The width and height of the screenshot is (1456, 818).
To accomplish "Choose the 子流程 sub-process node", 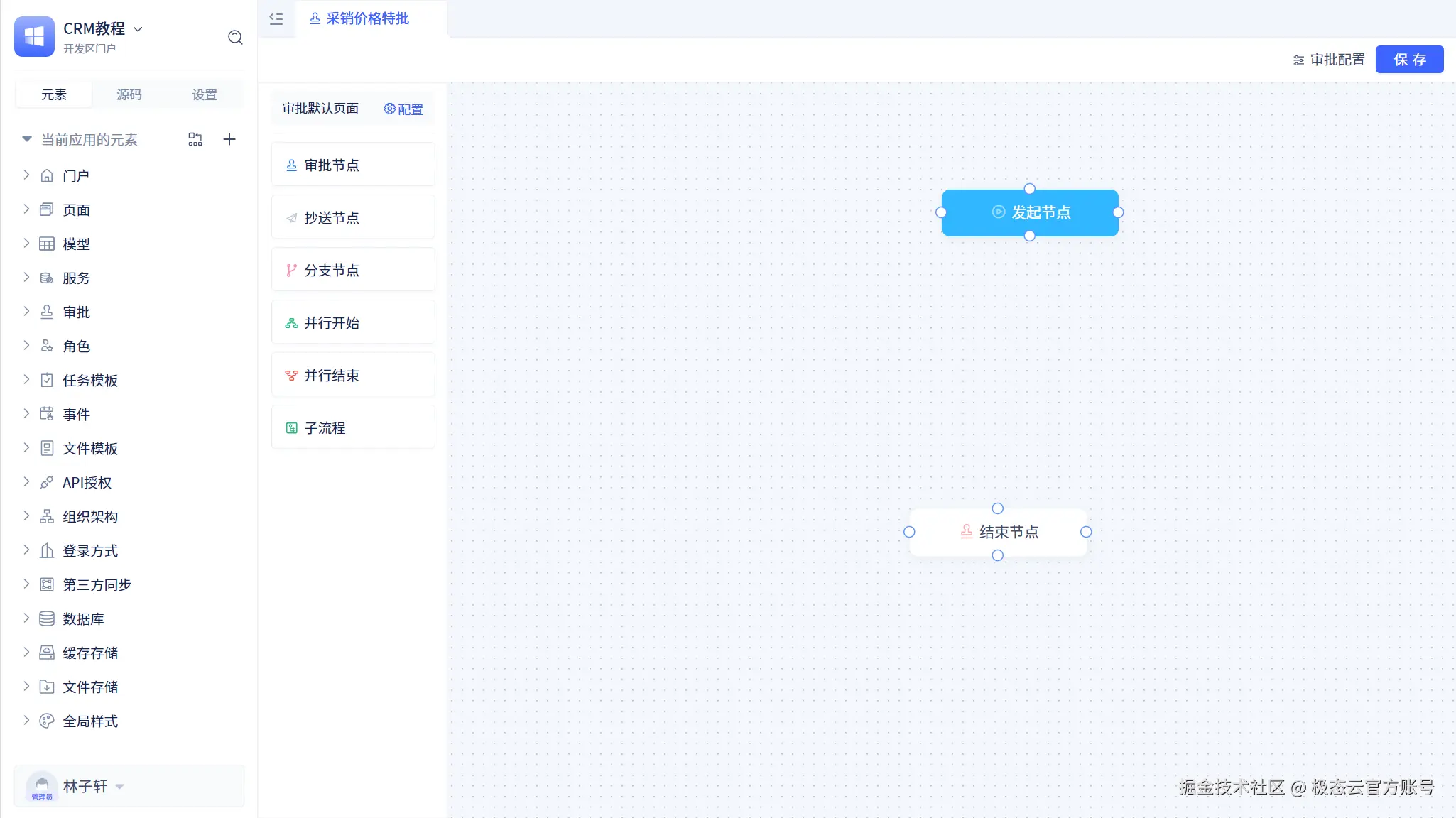I will click(352, 427).
